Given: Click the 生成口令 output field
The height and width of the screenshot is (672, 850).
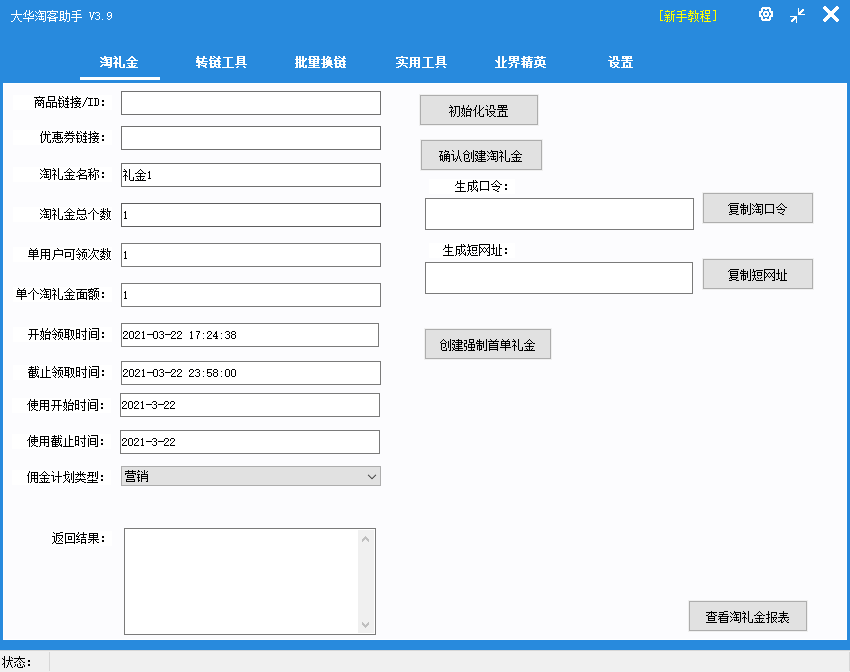Looking at the screenshot, I should (559, 214).
